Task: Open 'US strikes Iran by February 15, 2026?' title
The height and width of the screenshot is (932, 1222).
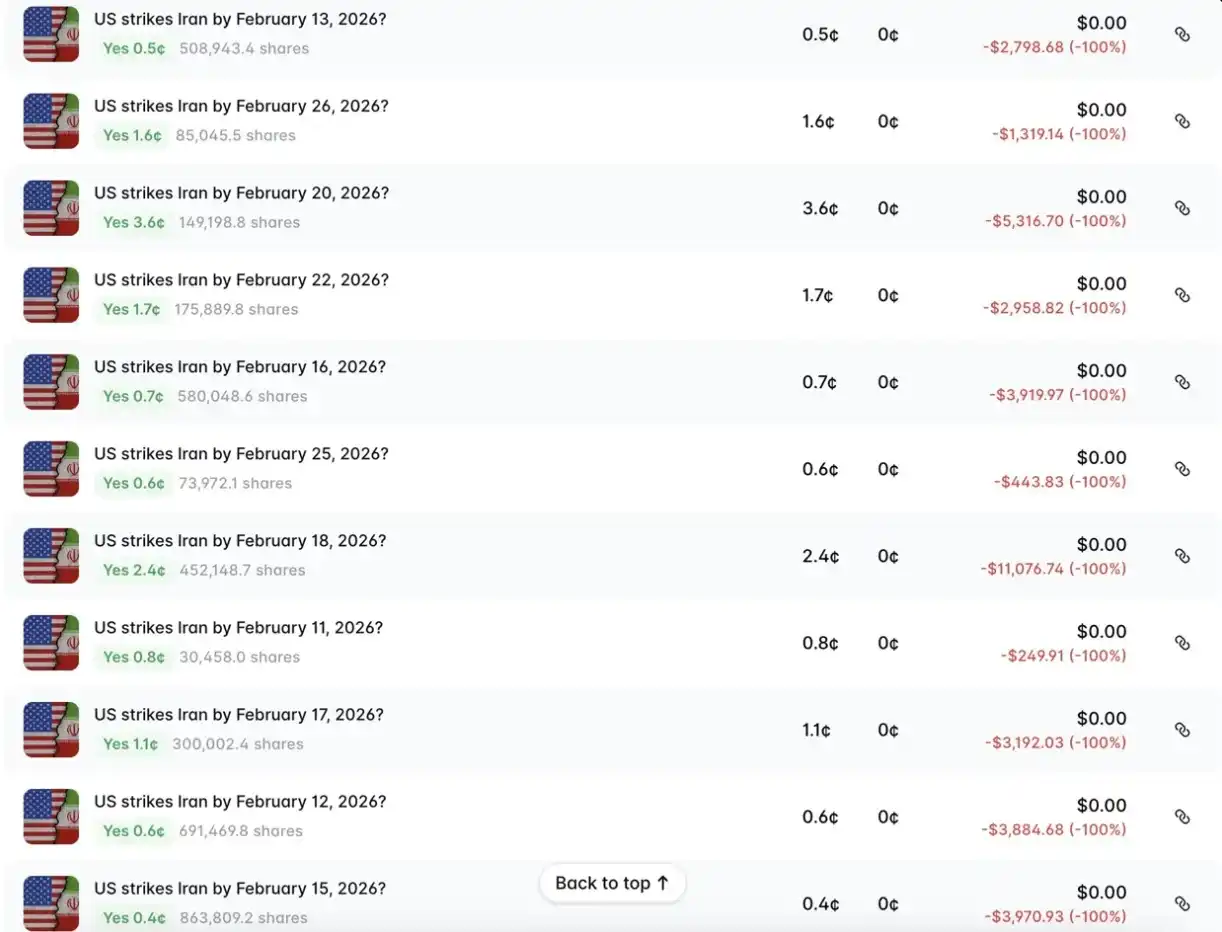Action: pos(240,889)
